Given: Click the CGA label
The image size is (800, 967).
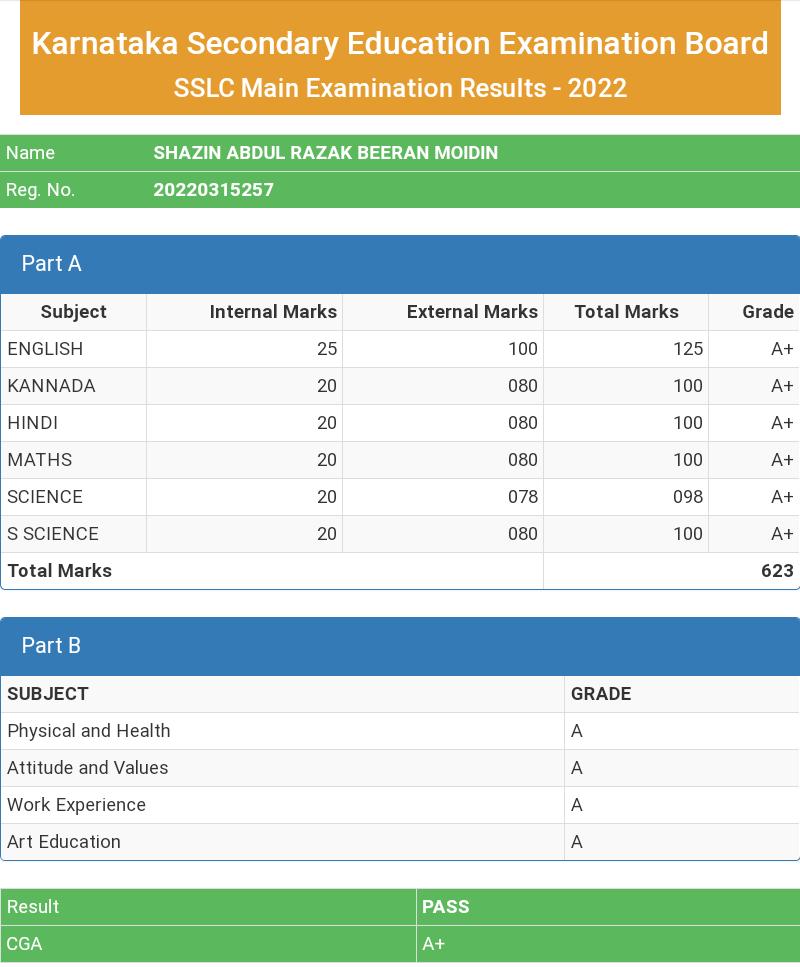Looking at the screenshot, I should [x=24, y=944].
